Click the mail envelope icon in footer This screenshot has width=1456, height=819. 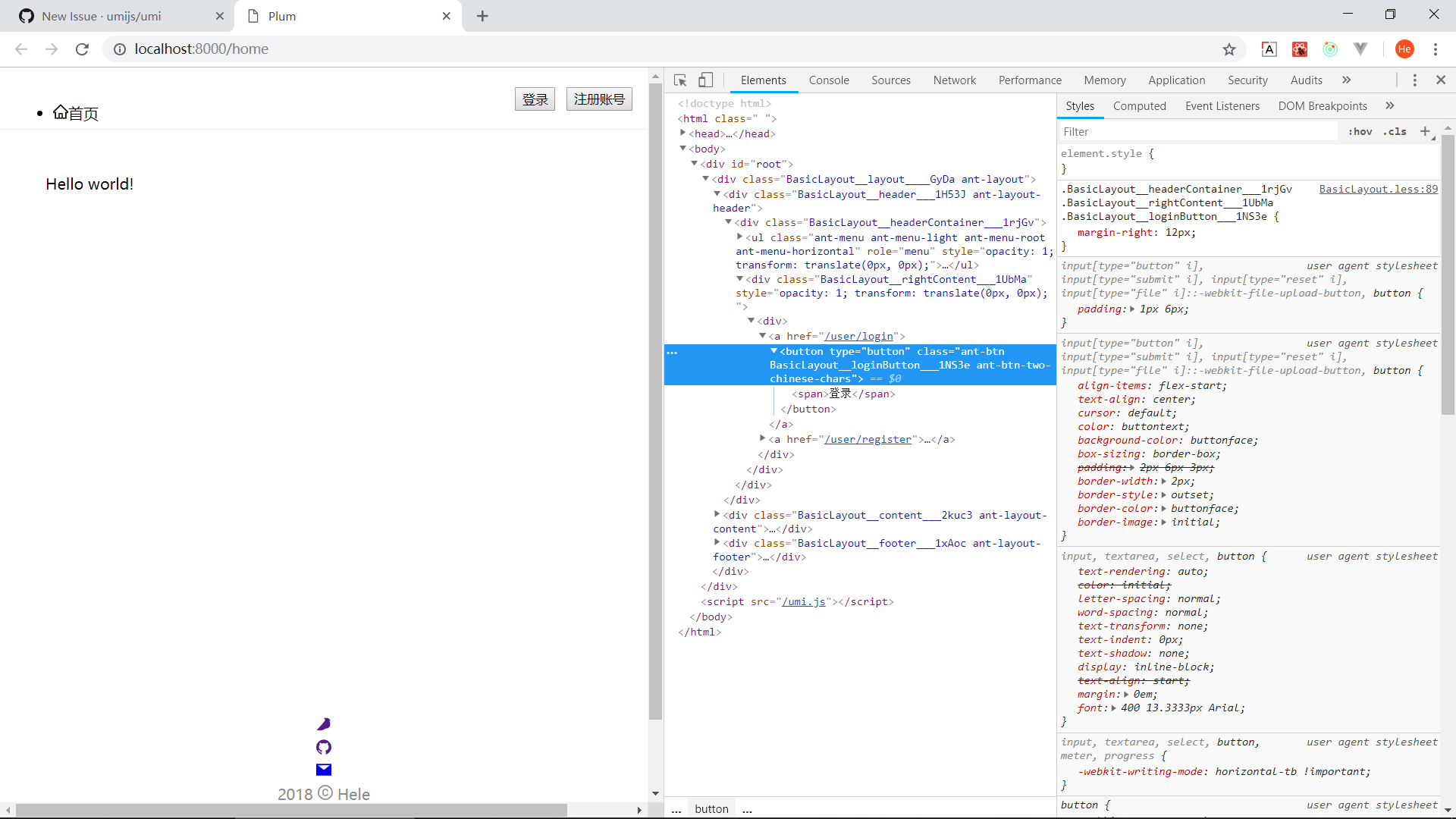pos(324,770)
